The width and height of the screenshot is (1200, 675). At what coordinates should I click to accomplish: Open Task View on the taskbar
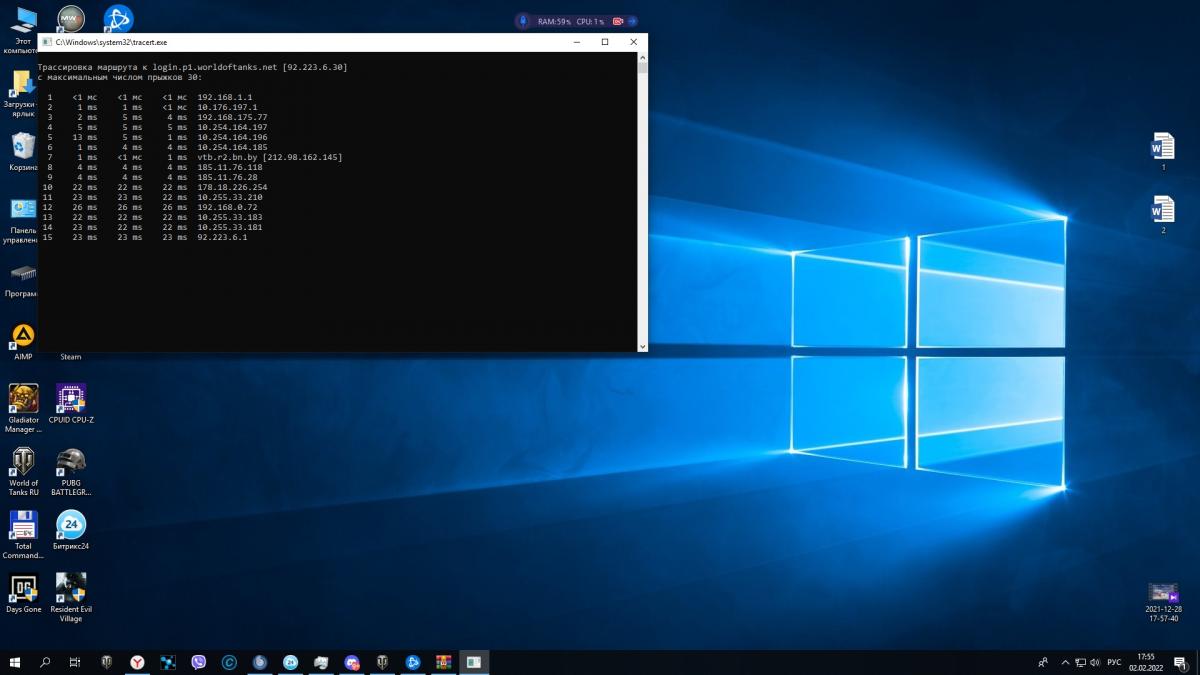tap(75, 662)
